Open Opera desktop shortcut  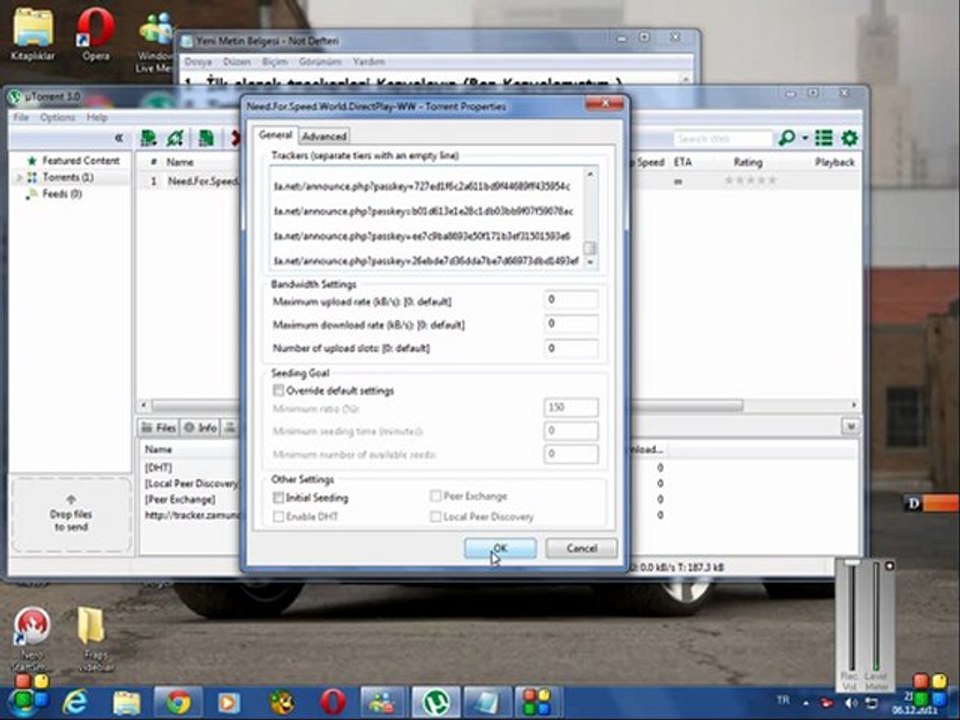pyautogui.click(x=96, y=34)
